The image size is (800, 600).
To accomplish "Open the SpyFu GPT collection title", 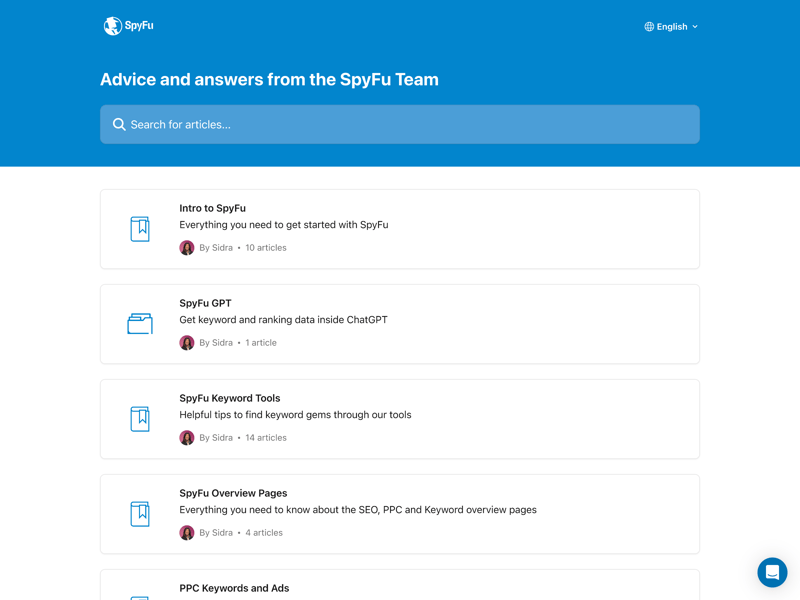I will [x=205, y=303].
